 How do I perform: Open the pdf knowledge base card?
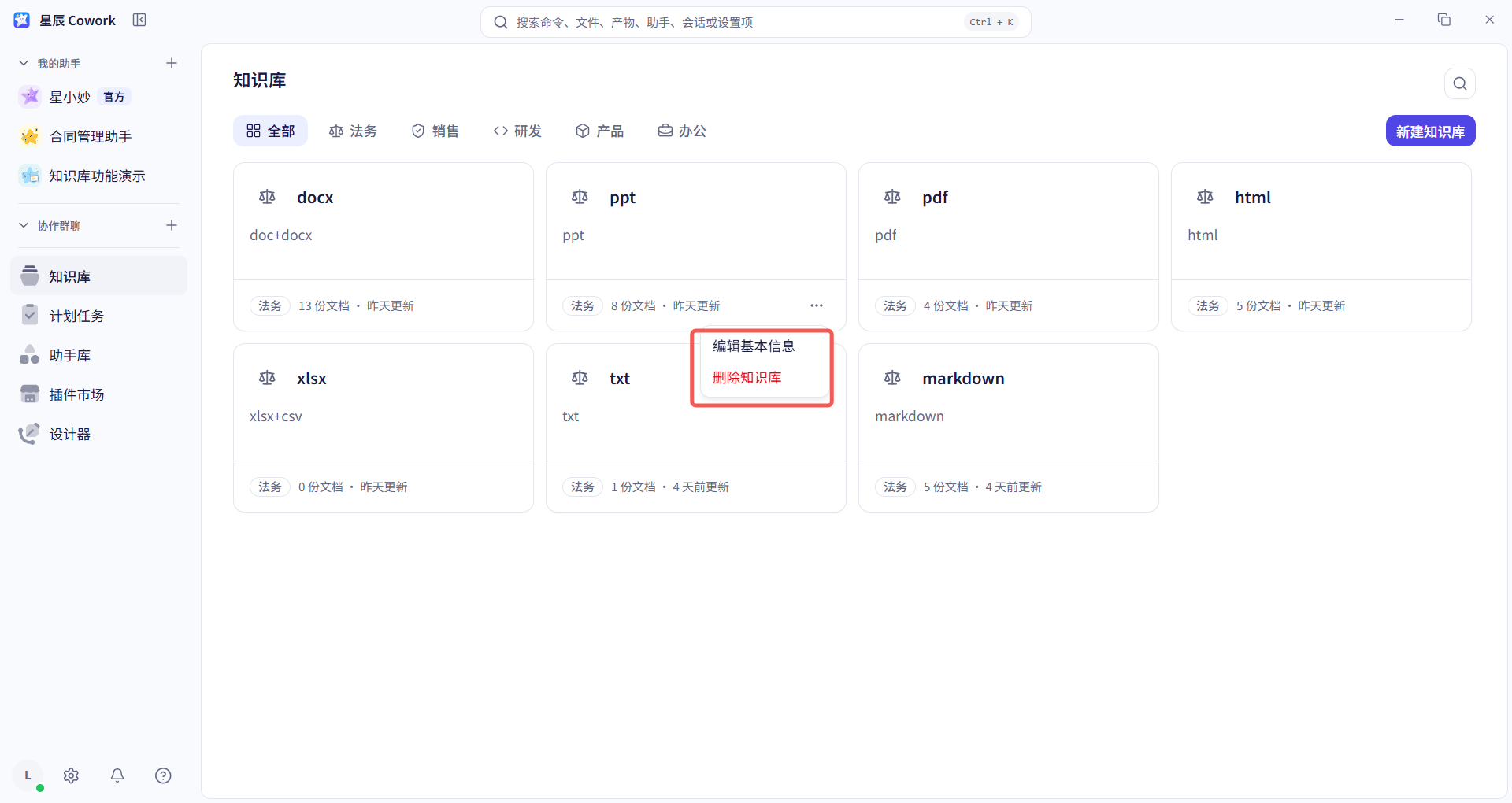point(1008,246)
